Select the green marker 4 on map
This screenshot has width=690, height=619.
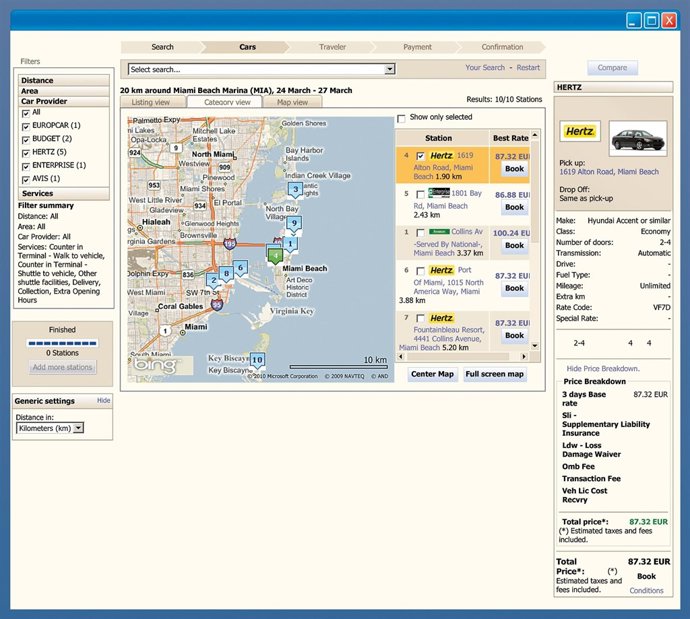[275, 256]
